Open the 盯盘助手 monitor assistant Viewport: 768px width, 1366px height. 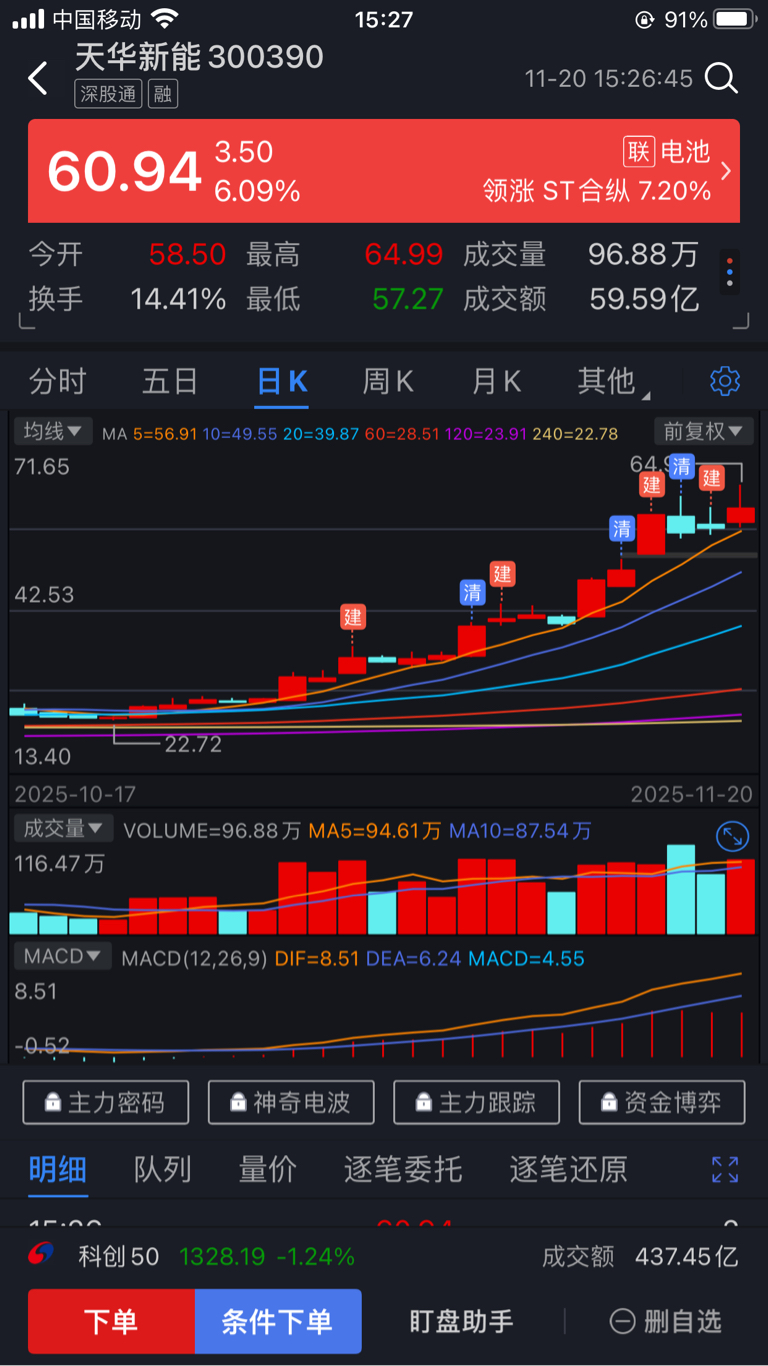point(462,1321)
